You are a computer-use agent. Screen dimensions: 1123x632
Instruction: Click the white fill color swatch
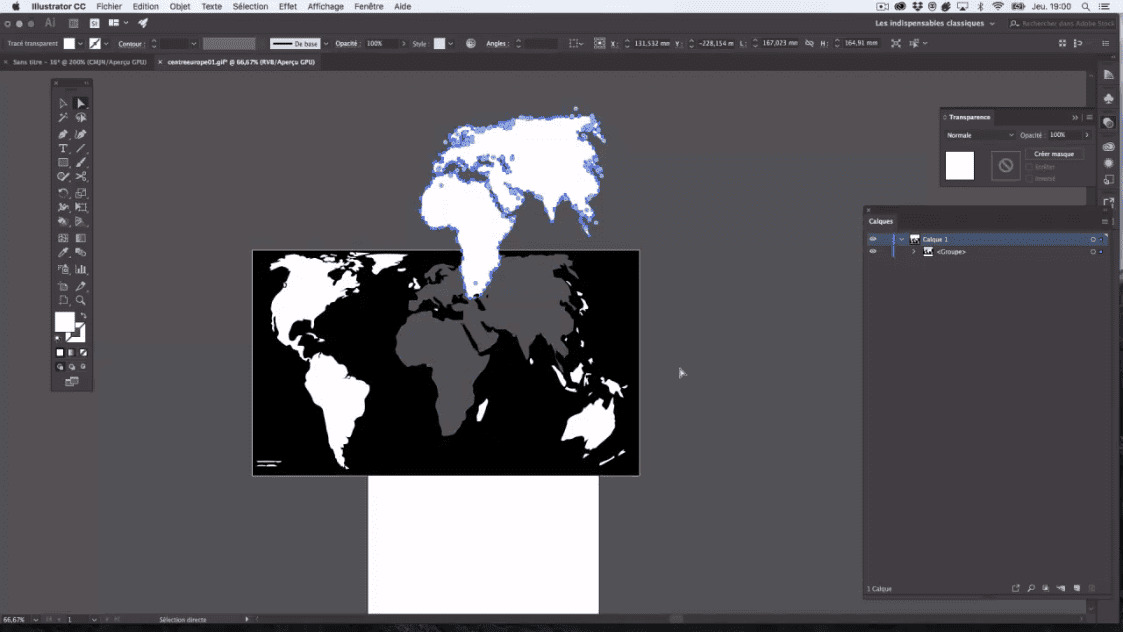(66, 322)
